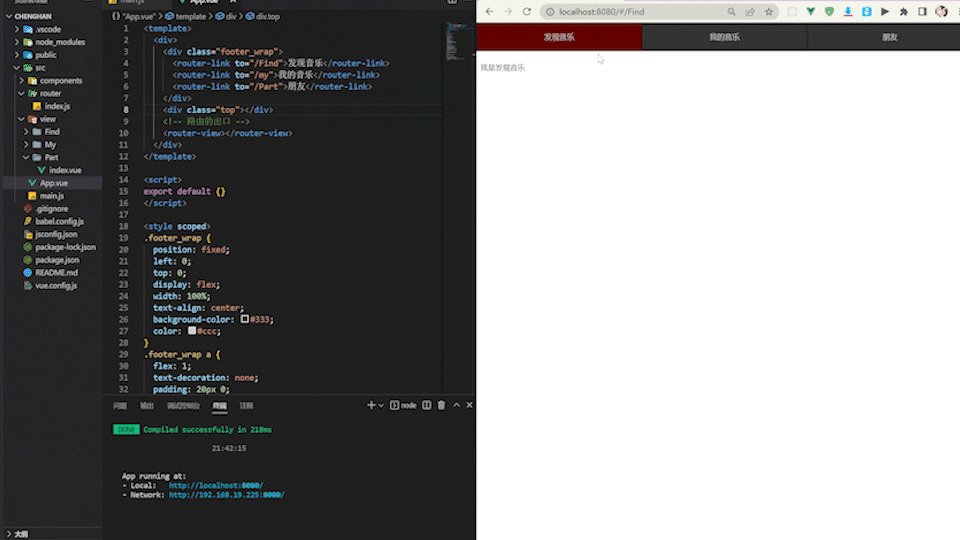
Task: Open the green shield extension
Action: 829,12
